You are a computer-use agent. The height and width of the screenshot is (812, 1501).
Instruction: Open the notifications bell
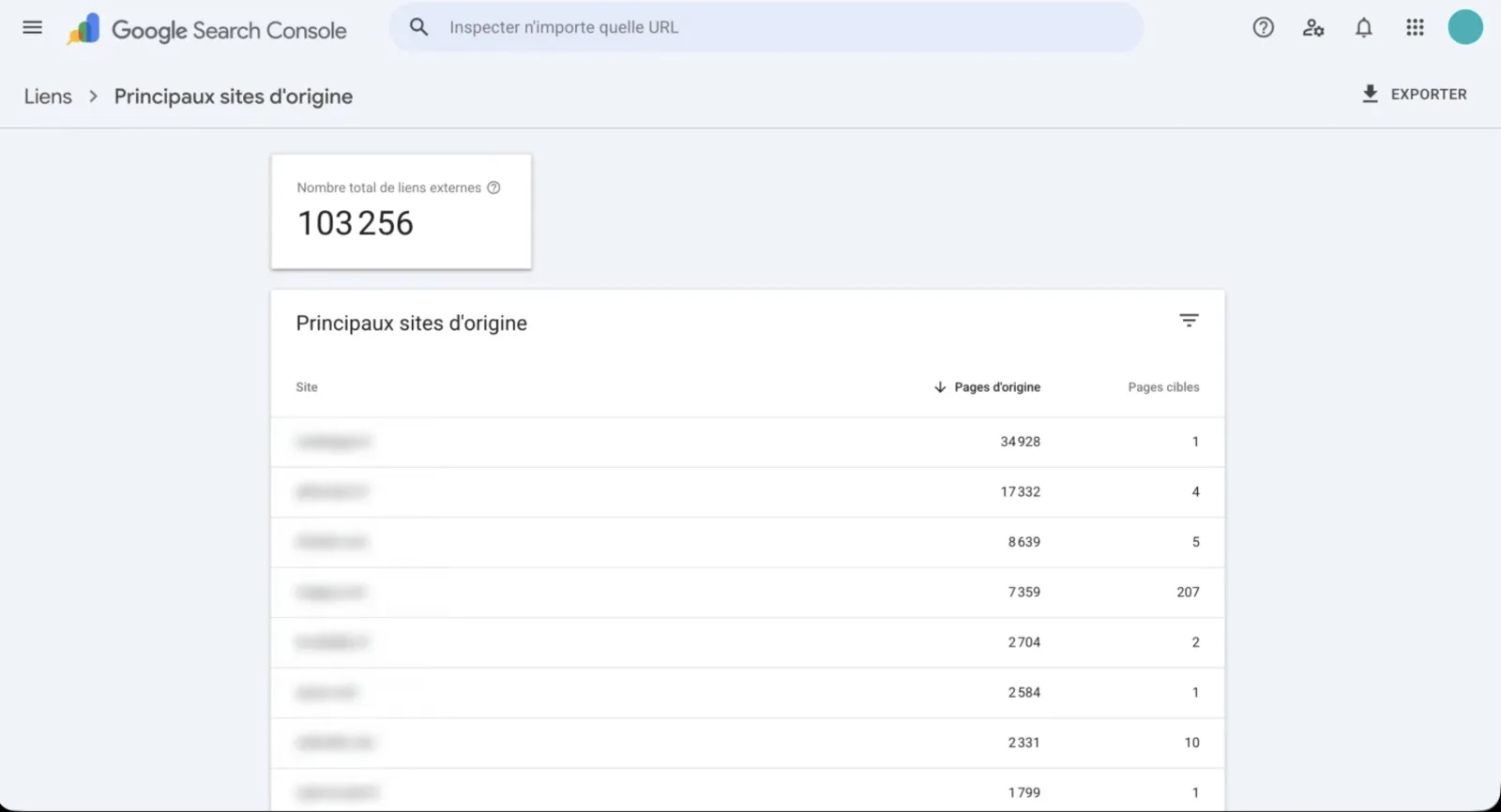[1364, 28]
